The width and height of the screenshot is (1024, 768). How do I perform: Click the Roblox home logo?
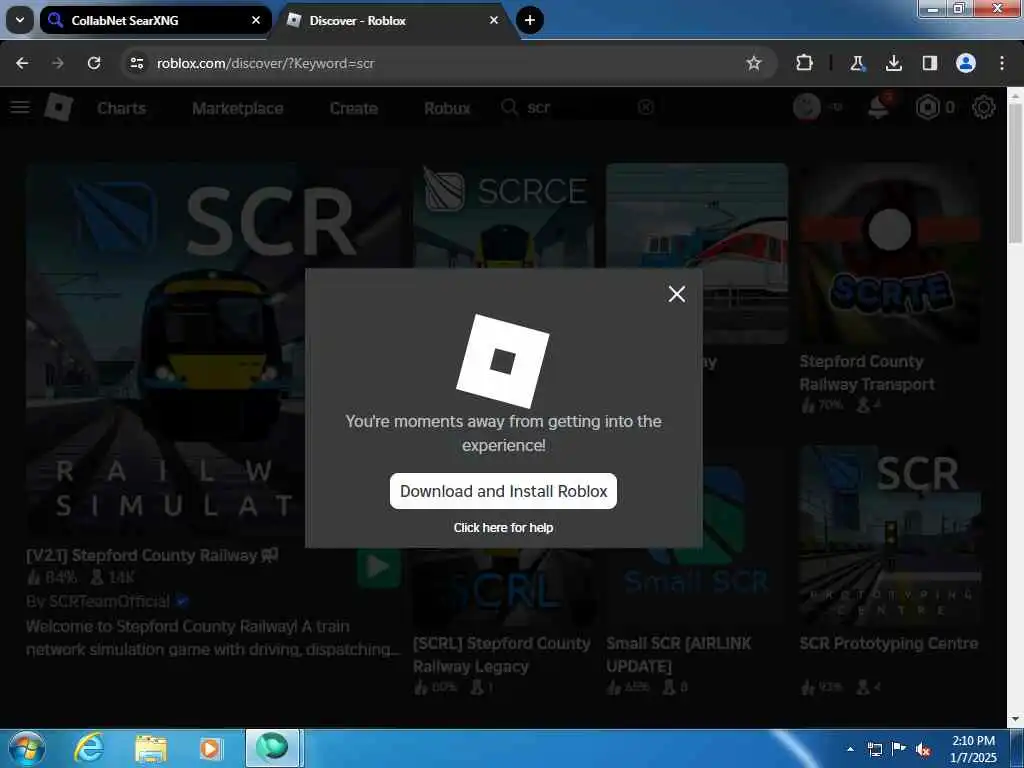point(59,107)
